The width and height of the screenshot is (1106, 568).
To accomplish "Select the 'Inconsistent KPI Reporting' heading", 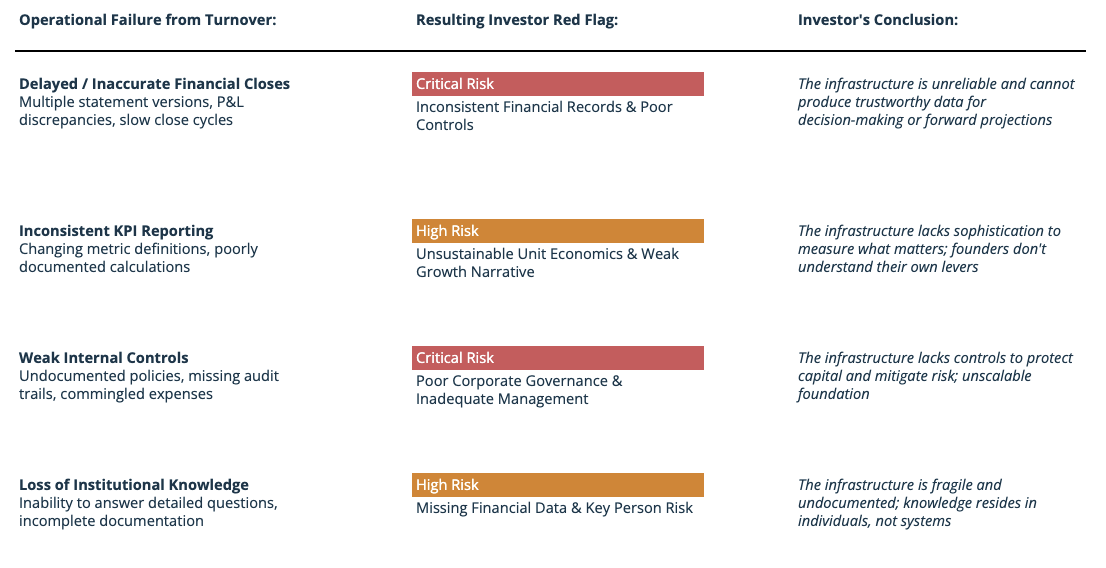I will coord(117,231).
